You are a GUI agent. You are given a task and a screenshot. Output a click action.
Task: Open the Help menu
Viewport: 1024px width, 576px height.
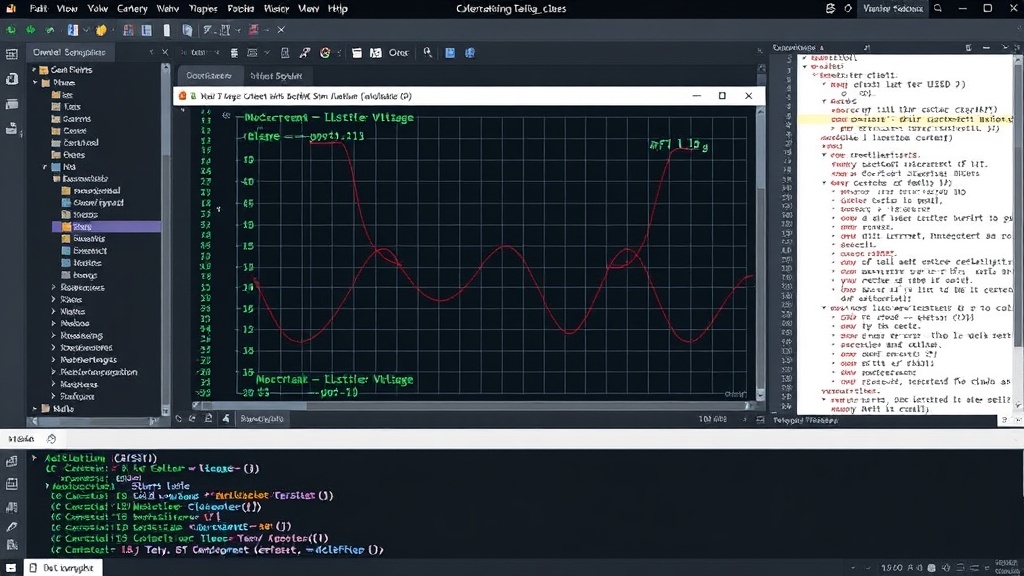(x=337, y=8)
